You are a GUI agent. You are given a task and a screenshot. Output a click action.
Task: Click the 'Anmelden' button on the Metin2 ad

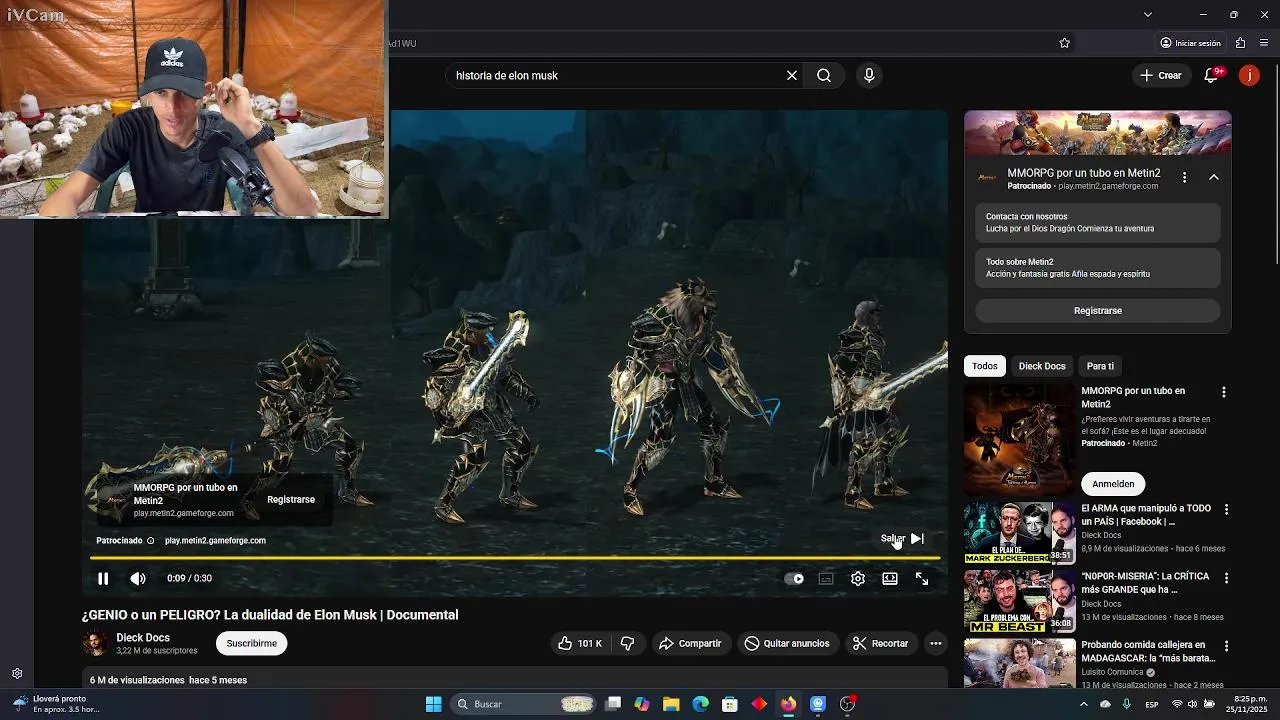[1113, 484]
